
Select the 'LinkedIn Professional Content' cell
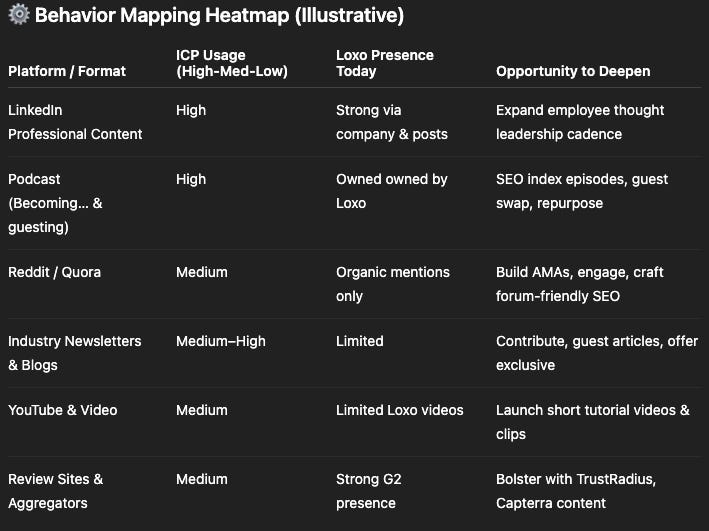[75, 122]
